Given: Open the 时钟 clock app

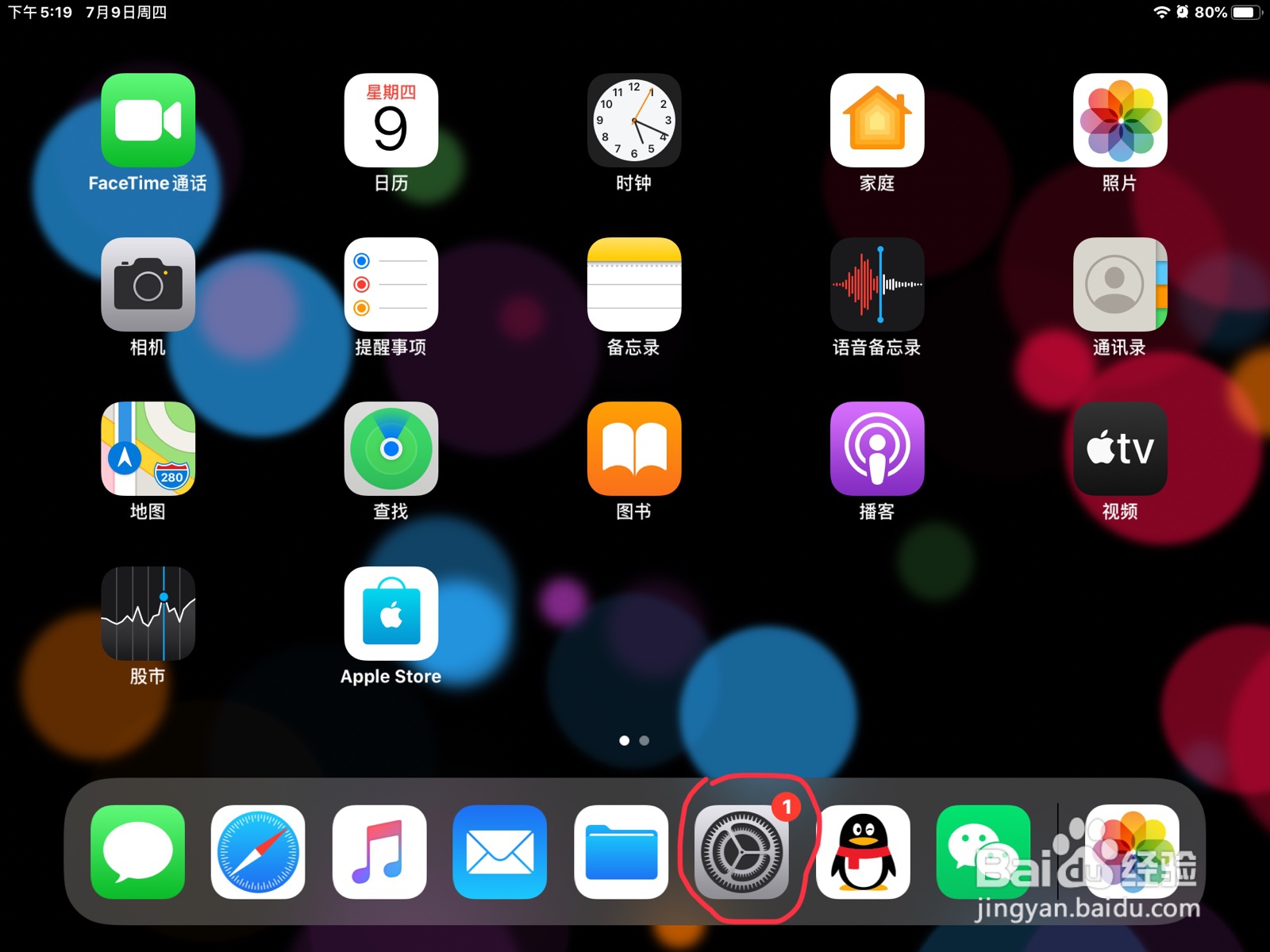Looking at the screenshot, I should [633, 121].
